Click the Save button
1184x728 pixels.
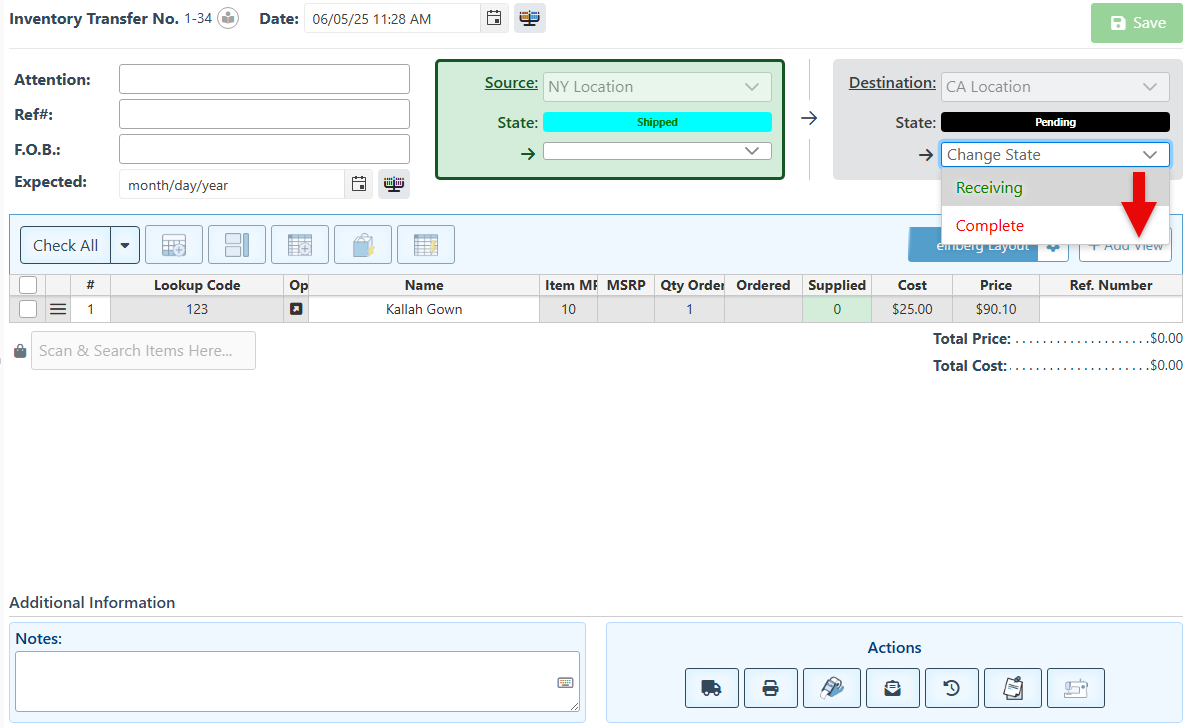click(1137, 23)
